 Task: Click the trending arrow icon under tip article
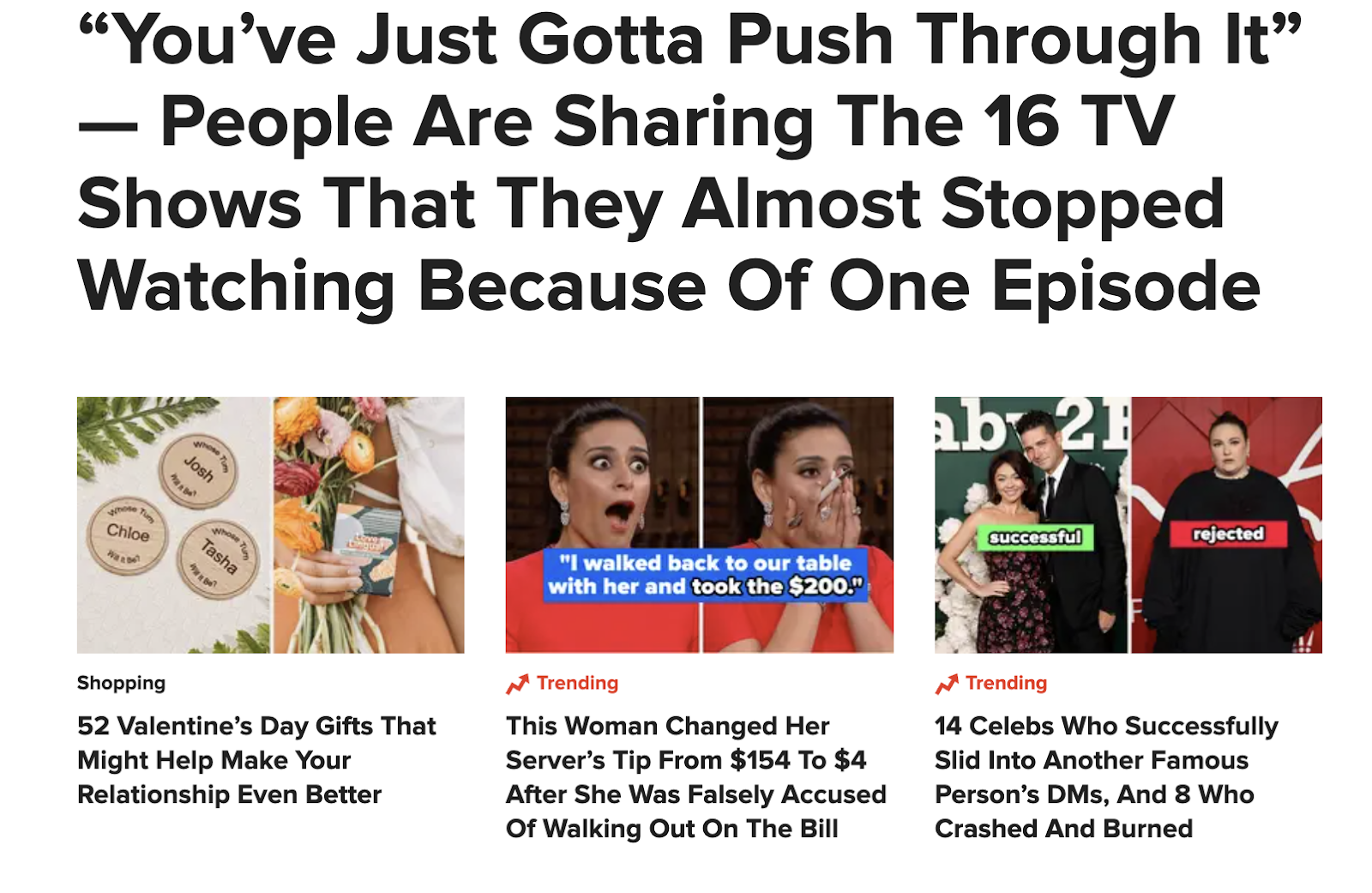pyautogui.click(x=517, y=684)
